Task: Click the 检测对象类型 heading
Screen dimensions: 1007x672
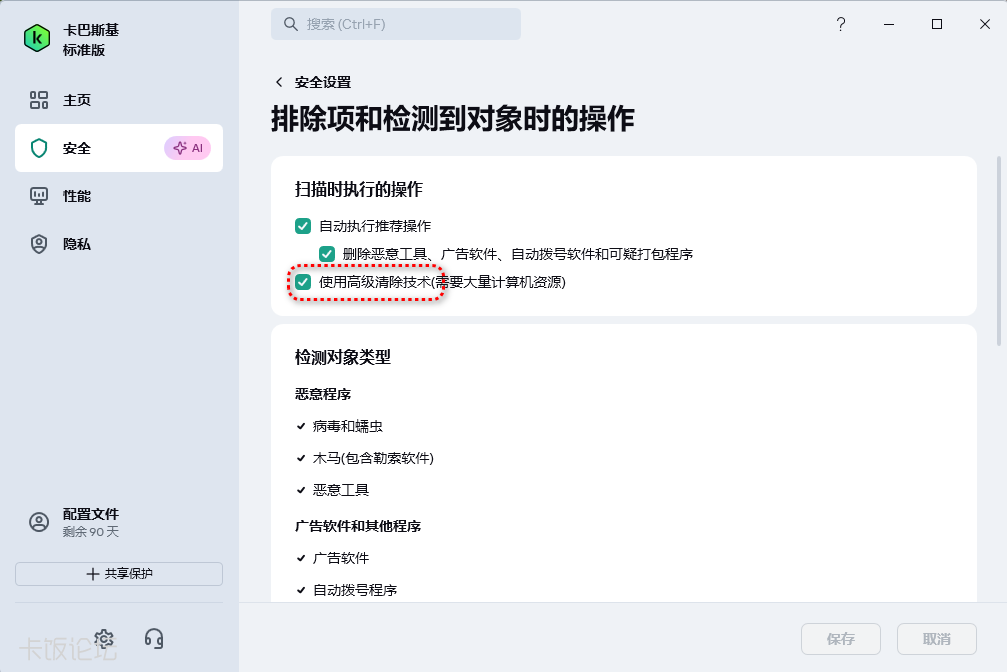Action: click(342, 357)
